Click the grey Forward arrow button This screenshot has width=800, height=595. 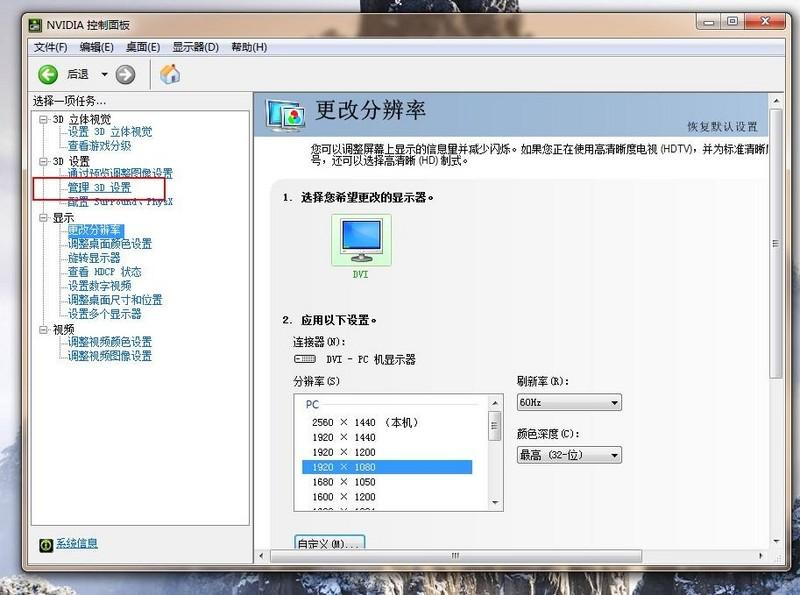pos(125,75)
